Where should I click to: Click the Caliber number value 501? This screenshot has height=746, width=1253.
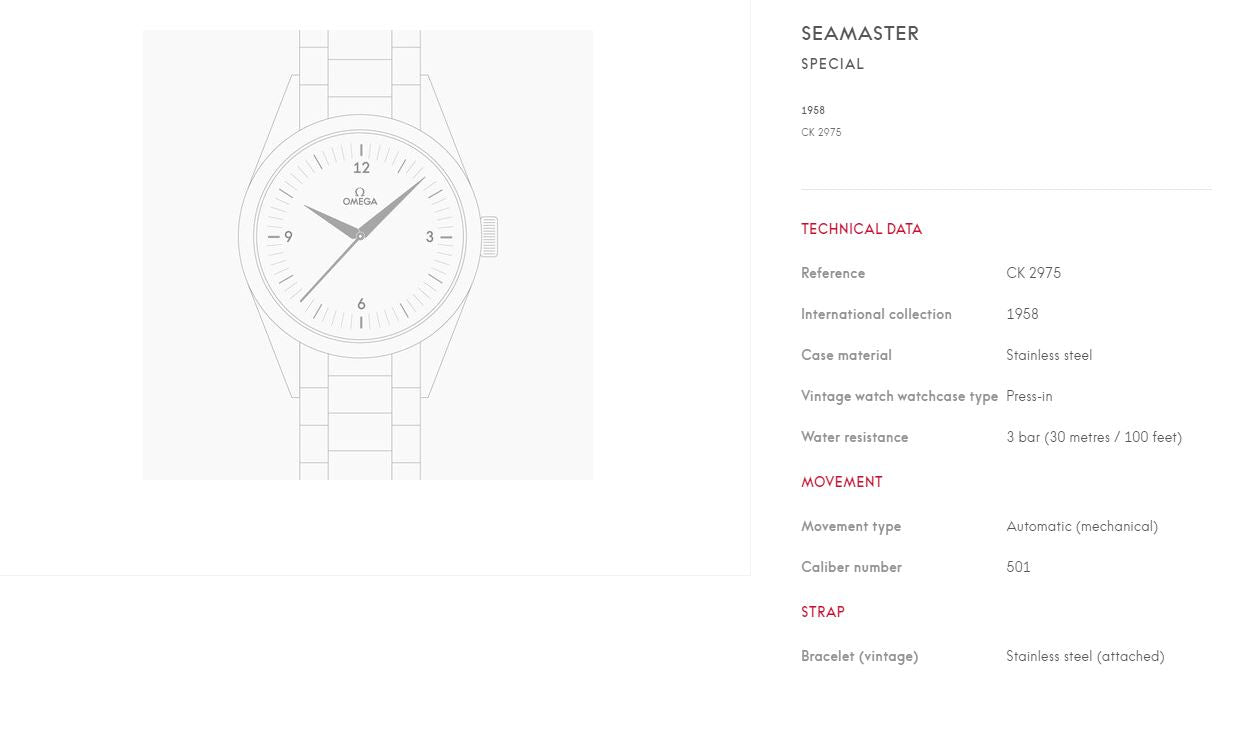(x=1018, y=567)
